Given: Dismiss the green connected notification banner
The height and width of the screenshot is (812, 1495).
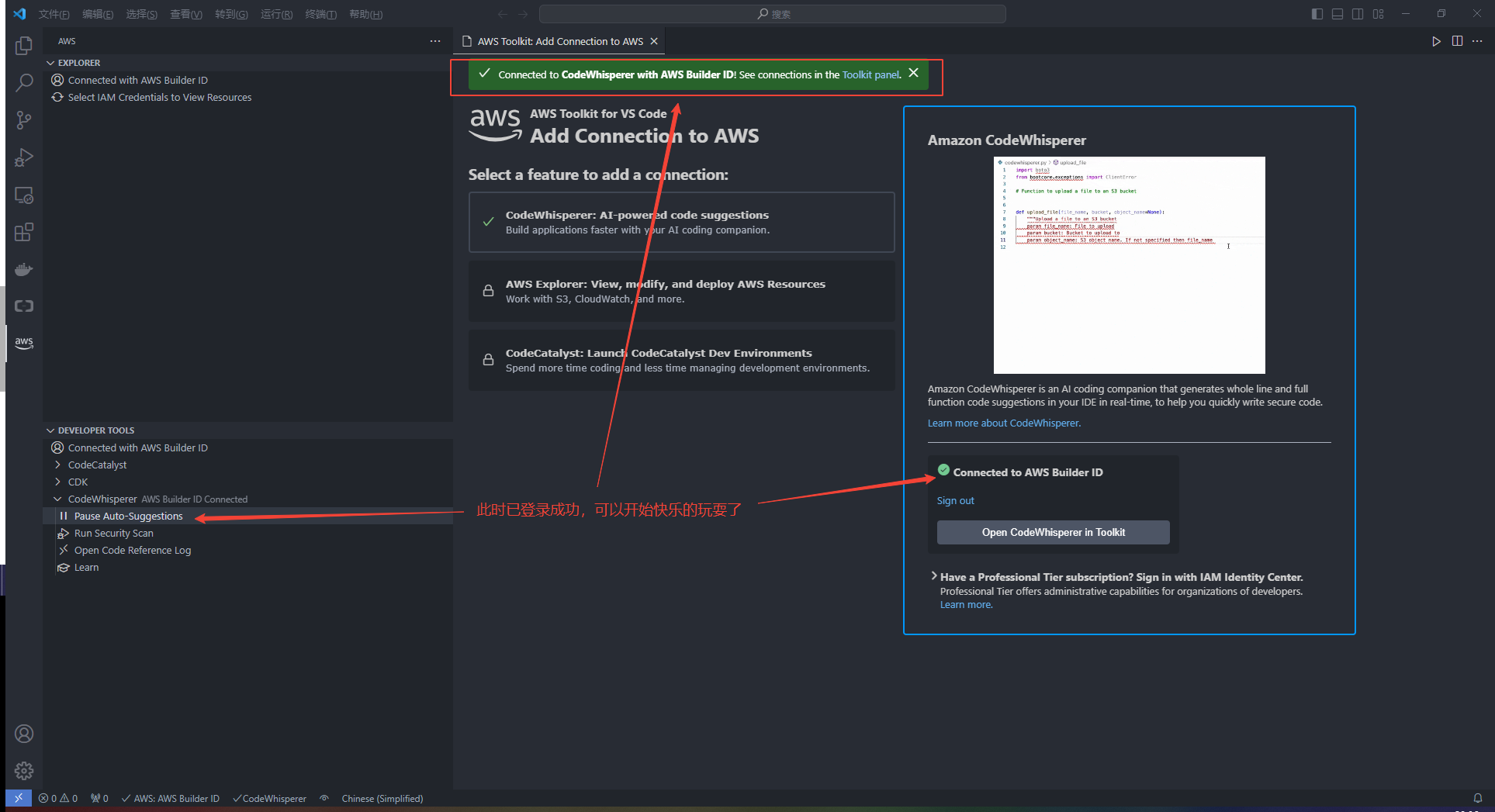Looking at the screenshot, I should click(x=914, y=73).
